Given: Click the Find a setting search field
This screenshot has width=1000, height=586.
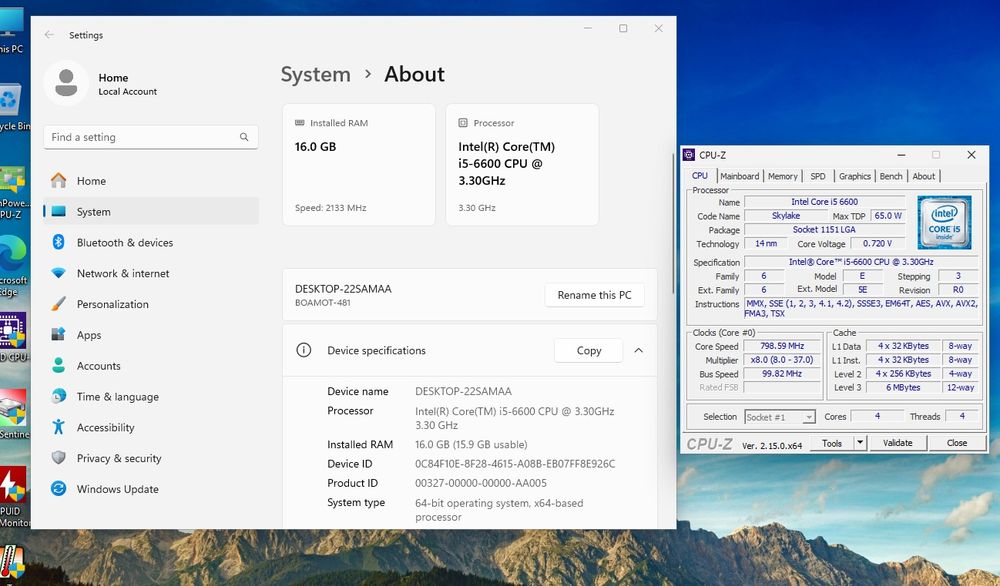Looking at the screenshot, I should (x=151, y=137).
